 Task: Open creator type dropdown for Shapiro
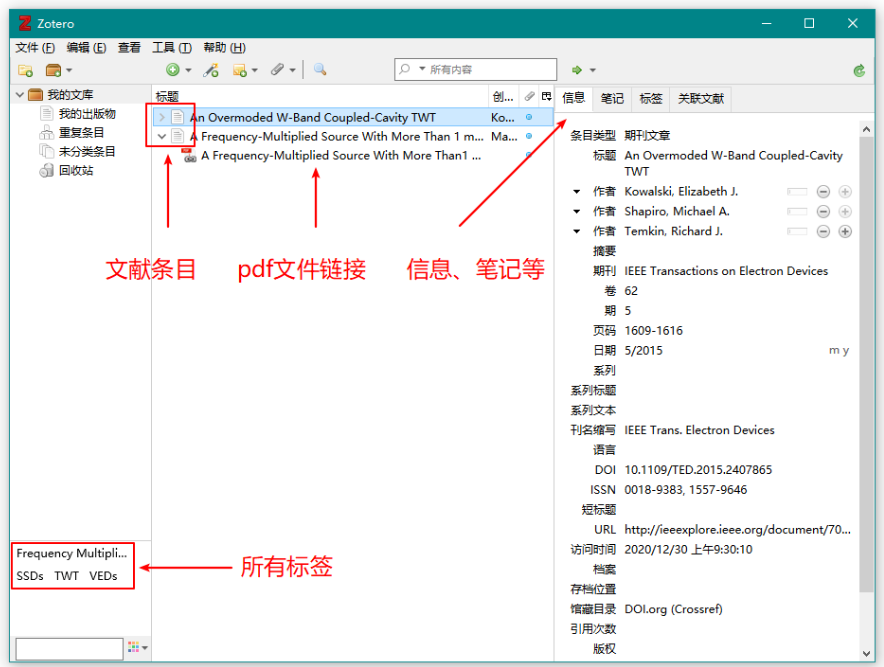click(x=576, y=211)
